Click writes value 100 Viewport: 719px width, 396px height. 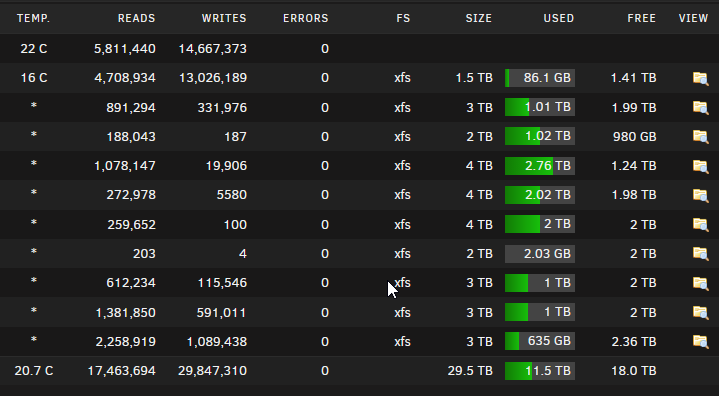click(236, 225)
